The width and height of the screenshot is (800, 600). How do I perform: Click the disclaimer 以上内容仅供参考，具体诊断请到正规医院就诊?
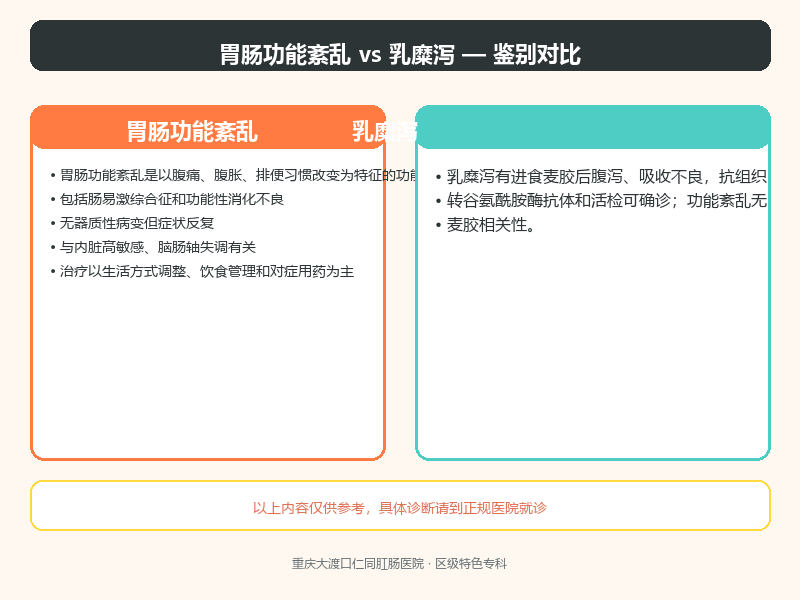(400, 508)
